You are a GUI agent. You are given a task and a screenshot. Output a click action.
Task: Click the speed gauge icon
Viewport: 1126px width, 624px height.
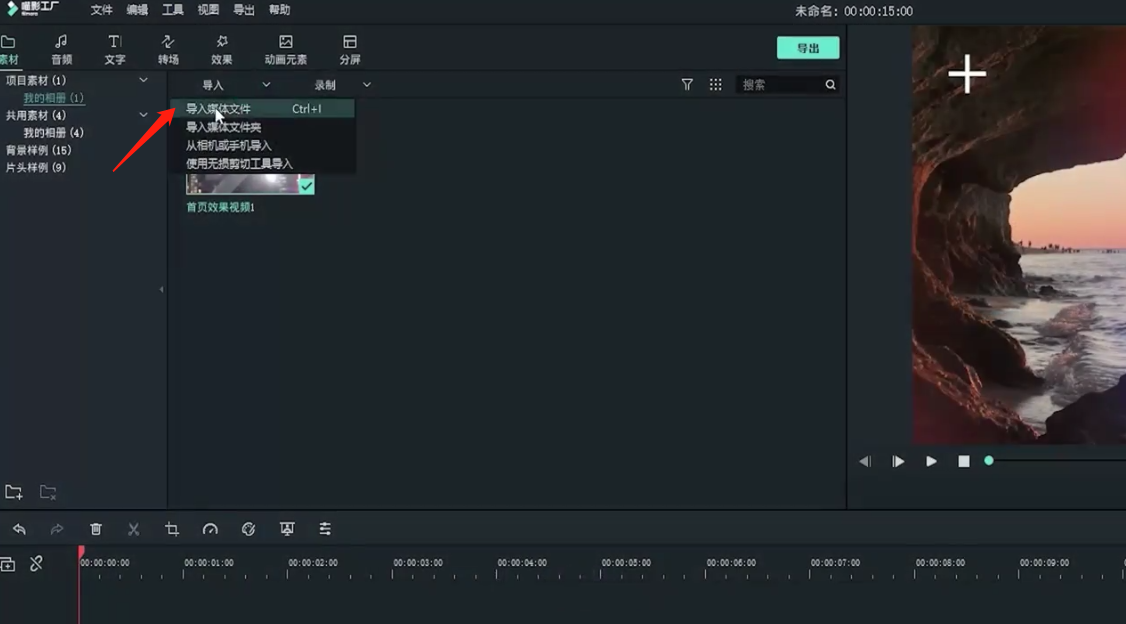(x=210, y=529)
